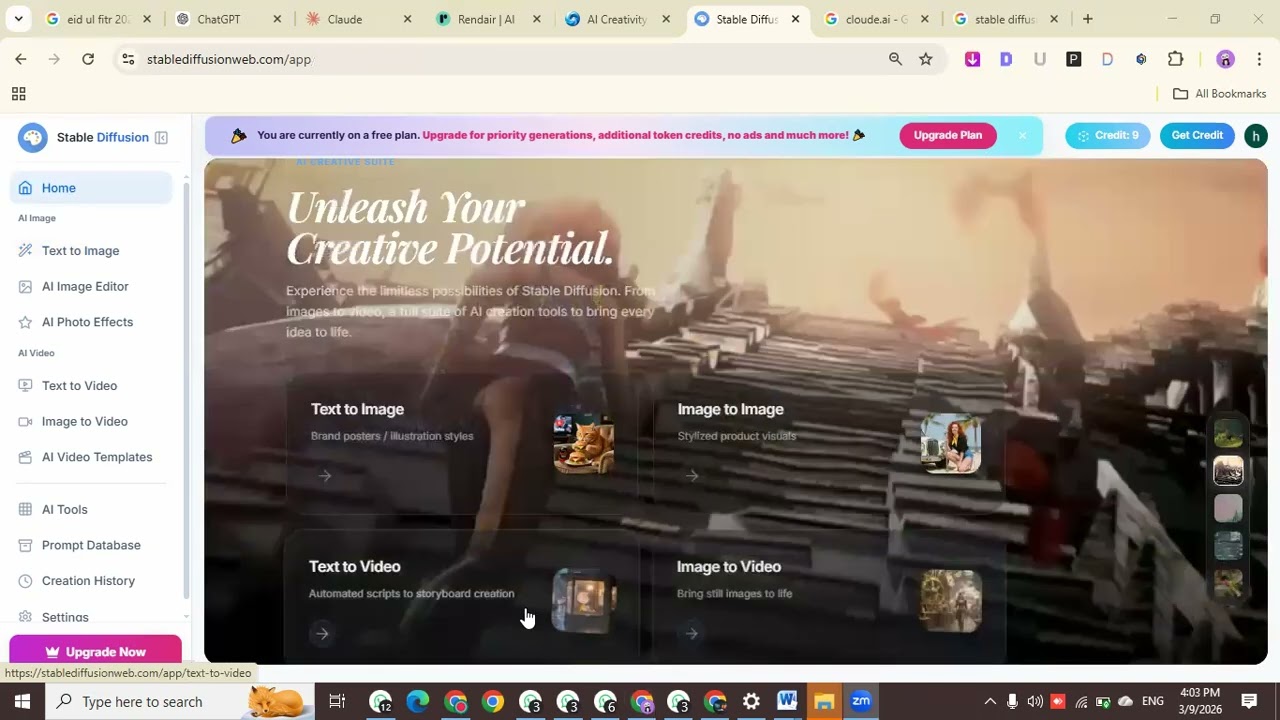The height and width of the screenshot is (720, 1280).
Task: Select the highlighted second background thumbnail
Action: tap(1228, 471)
